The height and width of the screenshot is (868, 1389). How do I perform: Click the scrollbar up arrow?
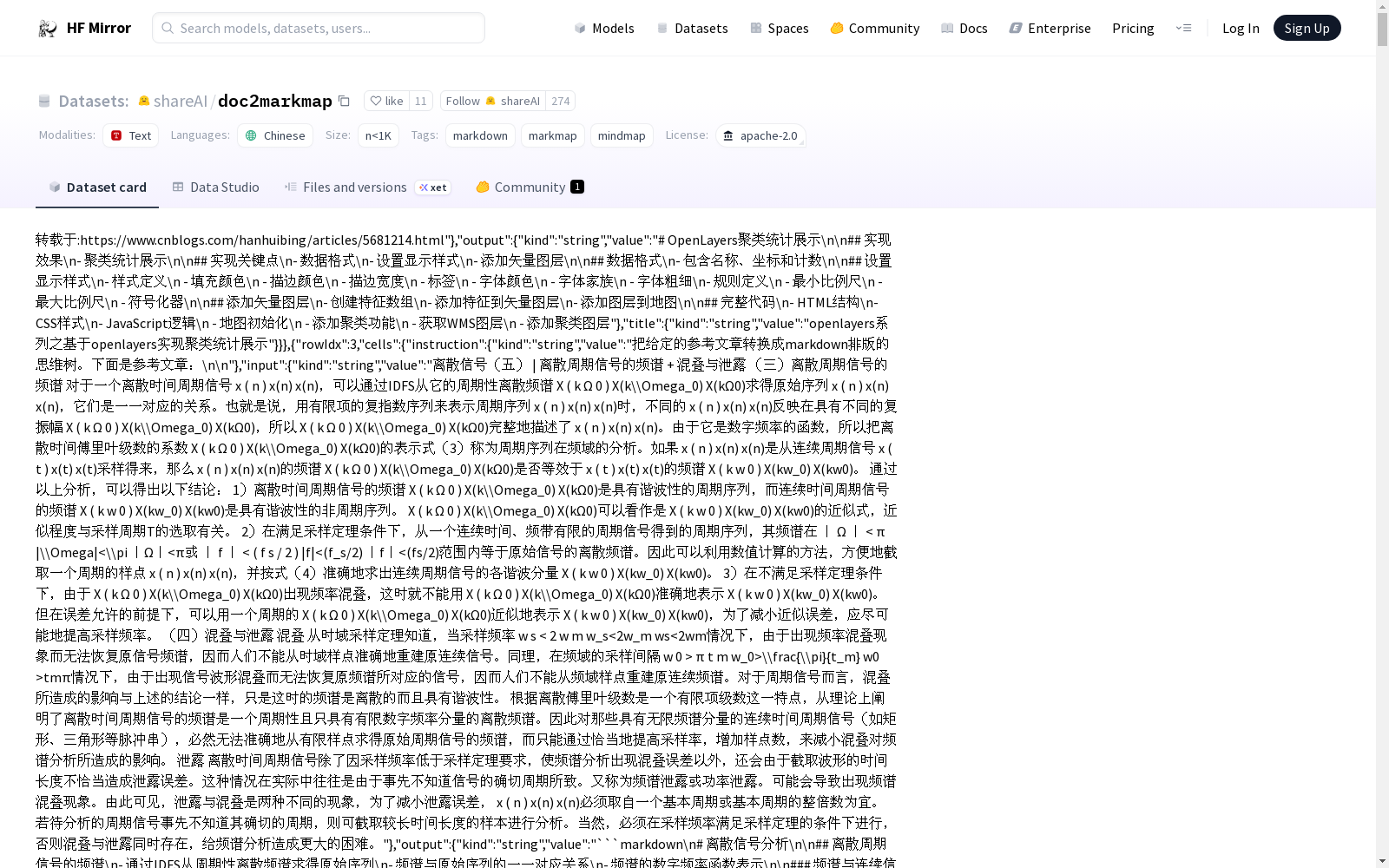pyautogui.click(x=1382, y=6)
